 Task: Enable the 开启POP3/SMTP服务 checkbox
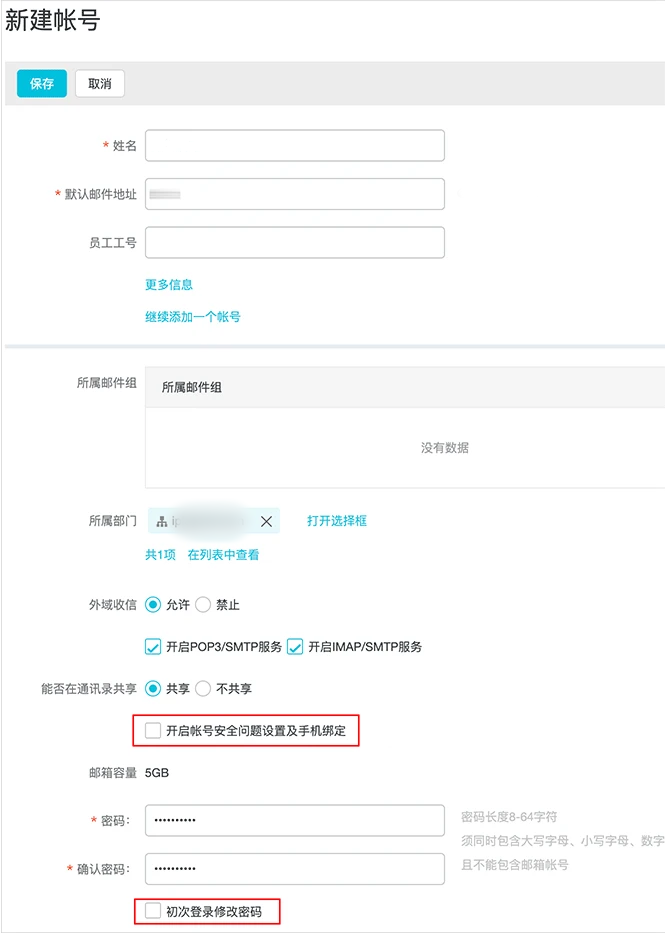tap(153, 646)
